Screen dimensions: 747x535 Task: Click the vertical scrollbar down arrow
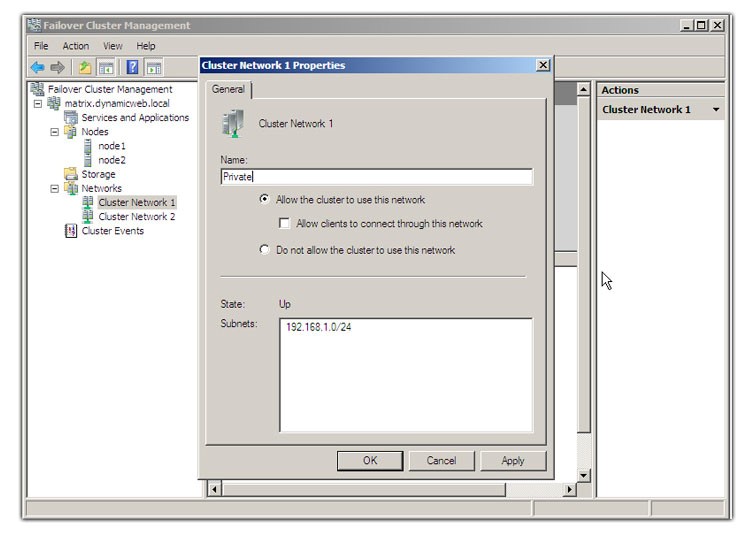tap(584, 475)
